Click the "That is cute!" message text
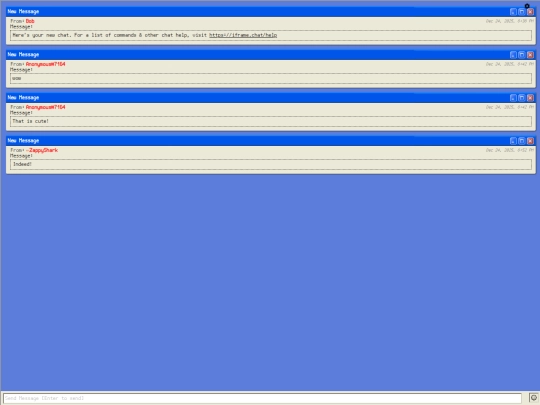Image resolution: width=540 pixels, height=405 pixels. coord(30,121)
